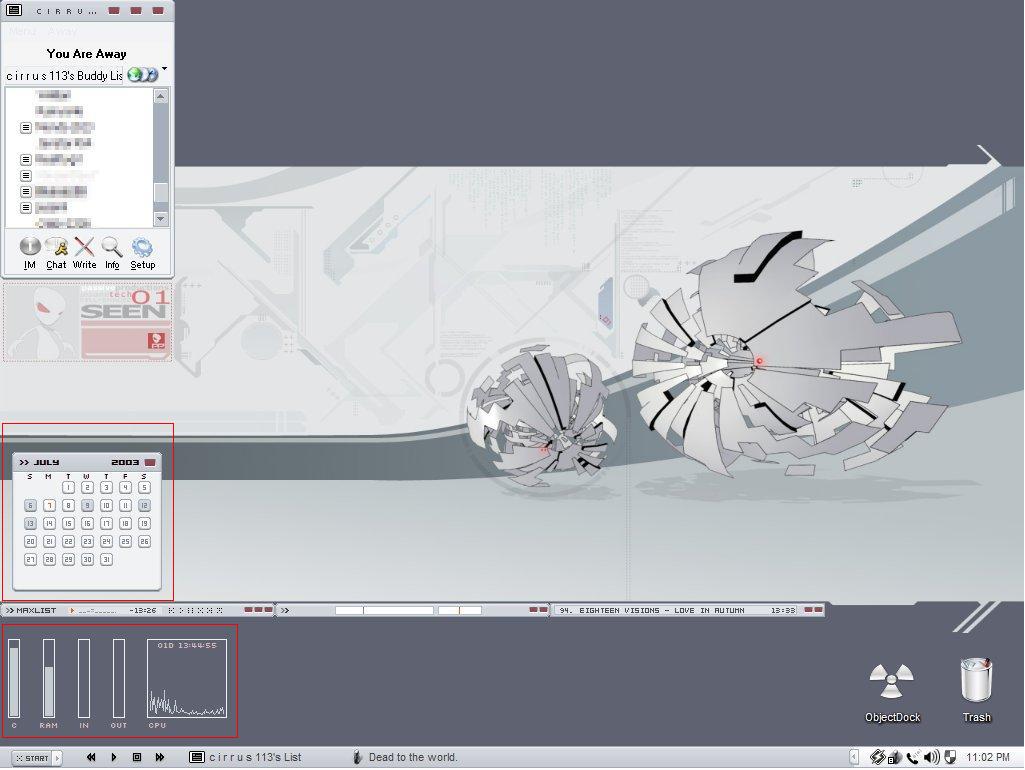This screenshot has height=770, width=1025.
Task: Click the phone handset tray icon
Action: pos(913,757)
